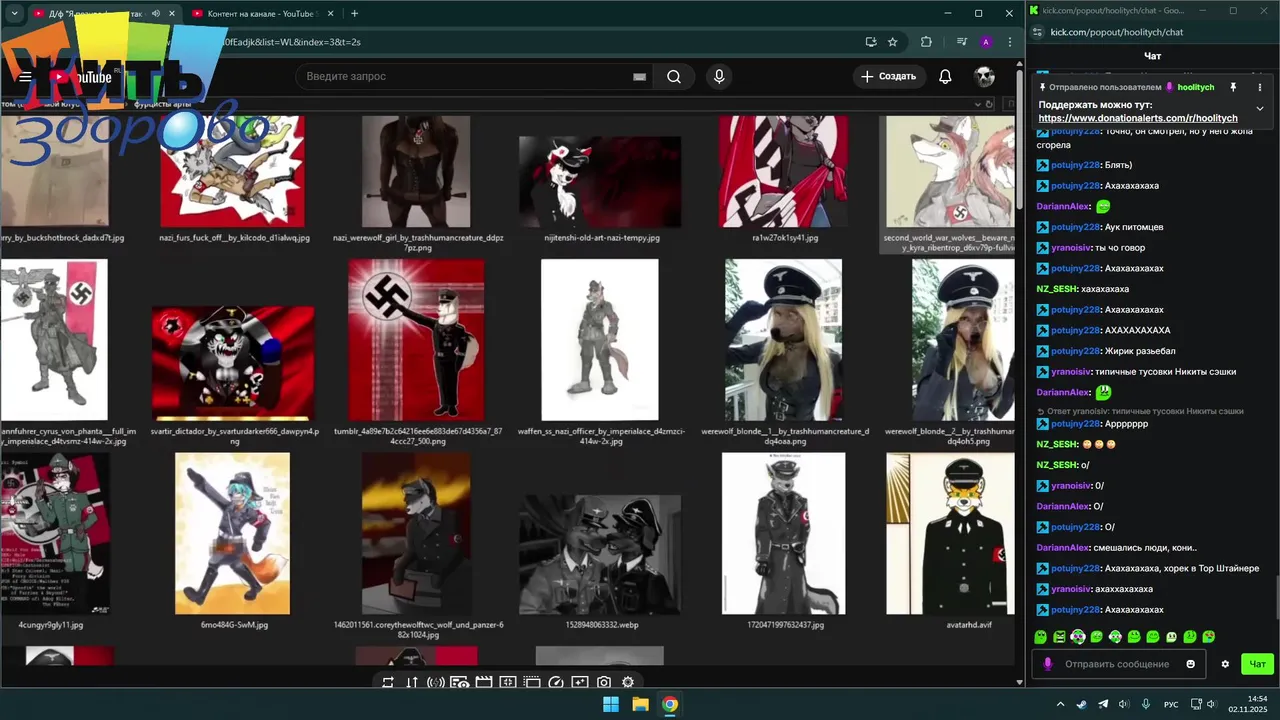Viewport: 1280px width, 720px height.
Task: Open the on-screen keyboard in search box
Action: 640,77
